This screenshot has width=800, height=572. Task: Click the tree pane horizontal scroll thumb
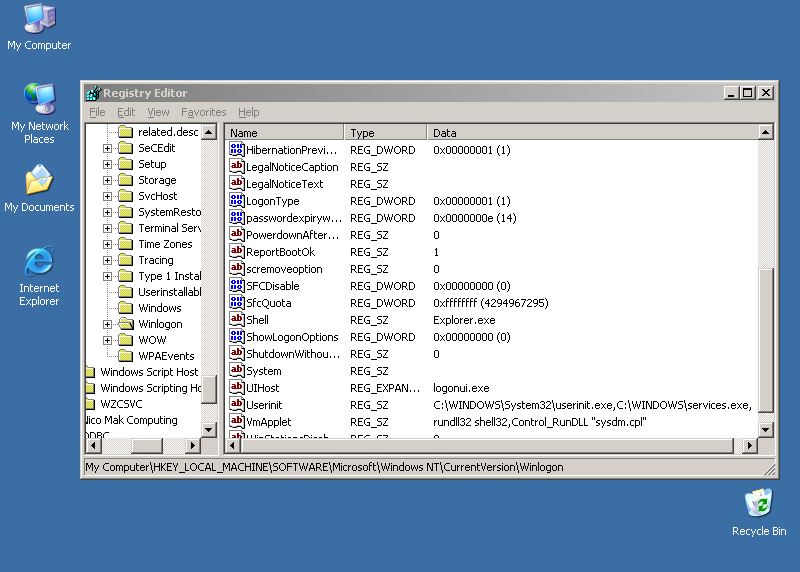tap(146, 445)
